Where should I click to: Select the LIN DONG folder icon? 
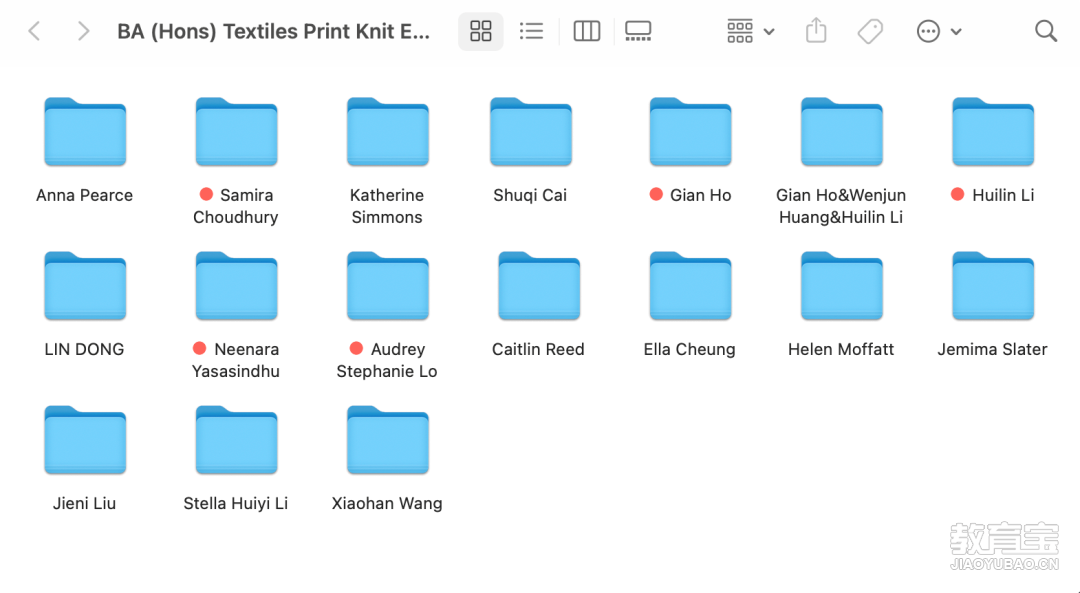pyautogui.click(x=85, y=286)
